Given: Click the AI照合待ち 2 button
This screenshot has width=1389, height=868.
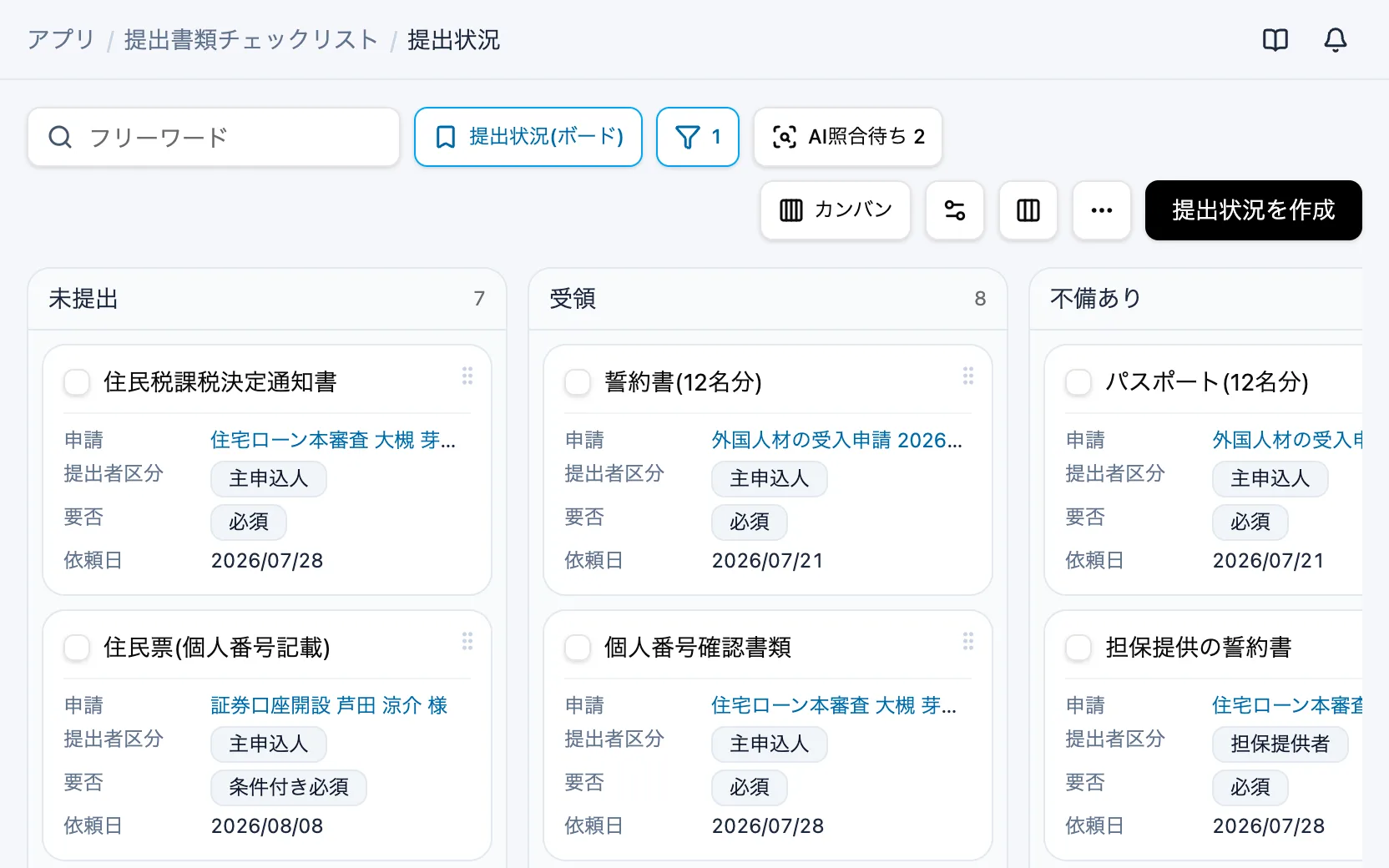Looking at the screenshot, I should [x=848, y=137].
